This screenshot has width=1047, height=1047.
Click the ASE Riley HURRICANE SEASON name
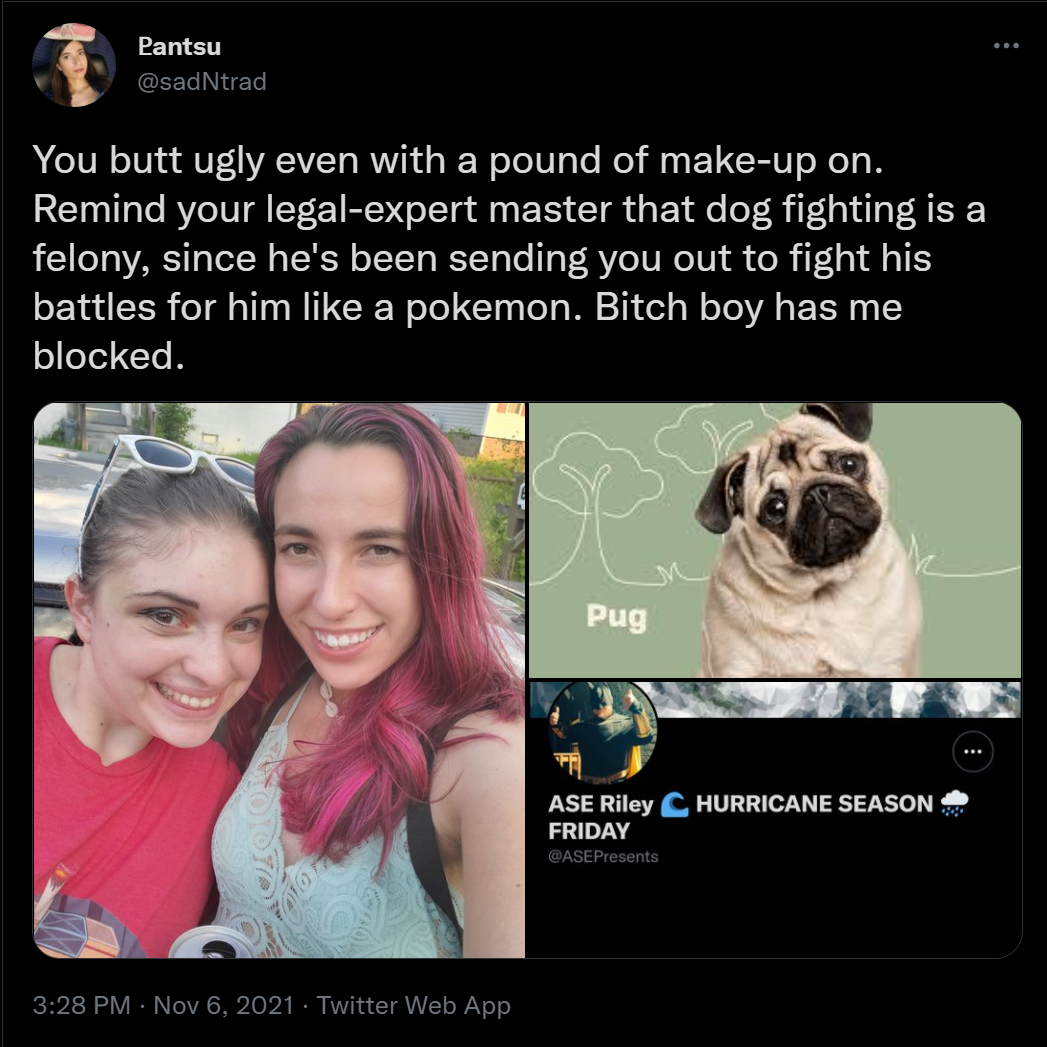[x=758, y=817]
